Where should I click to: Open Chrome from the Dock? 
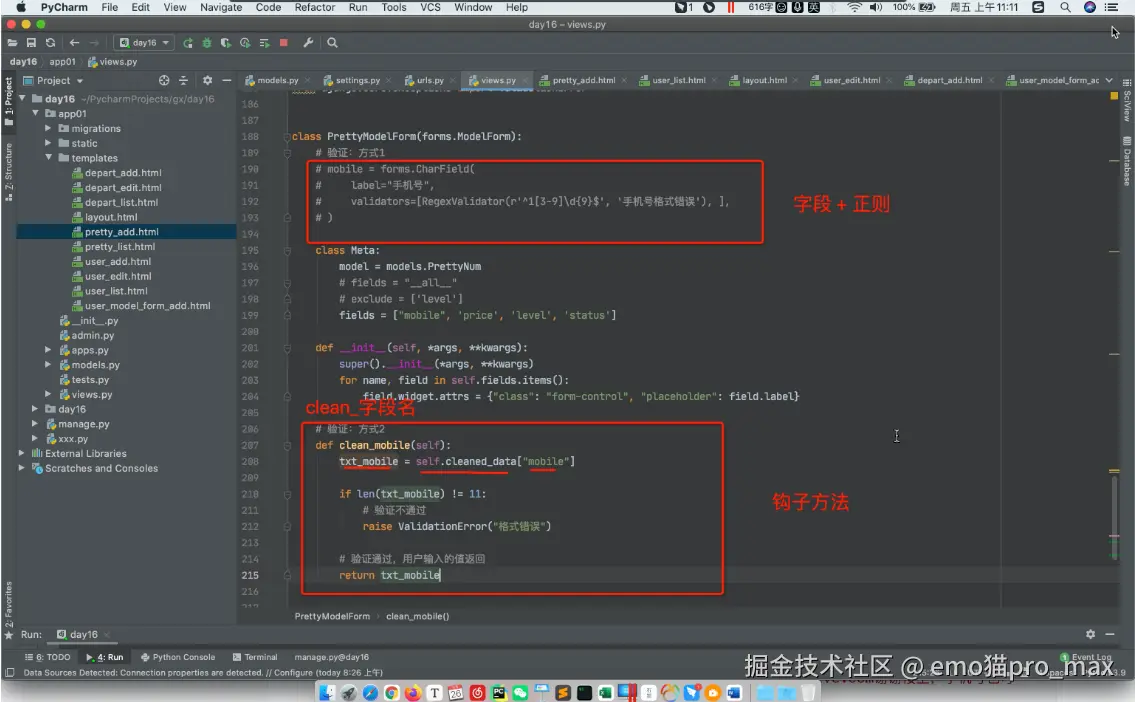(392, 693)
